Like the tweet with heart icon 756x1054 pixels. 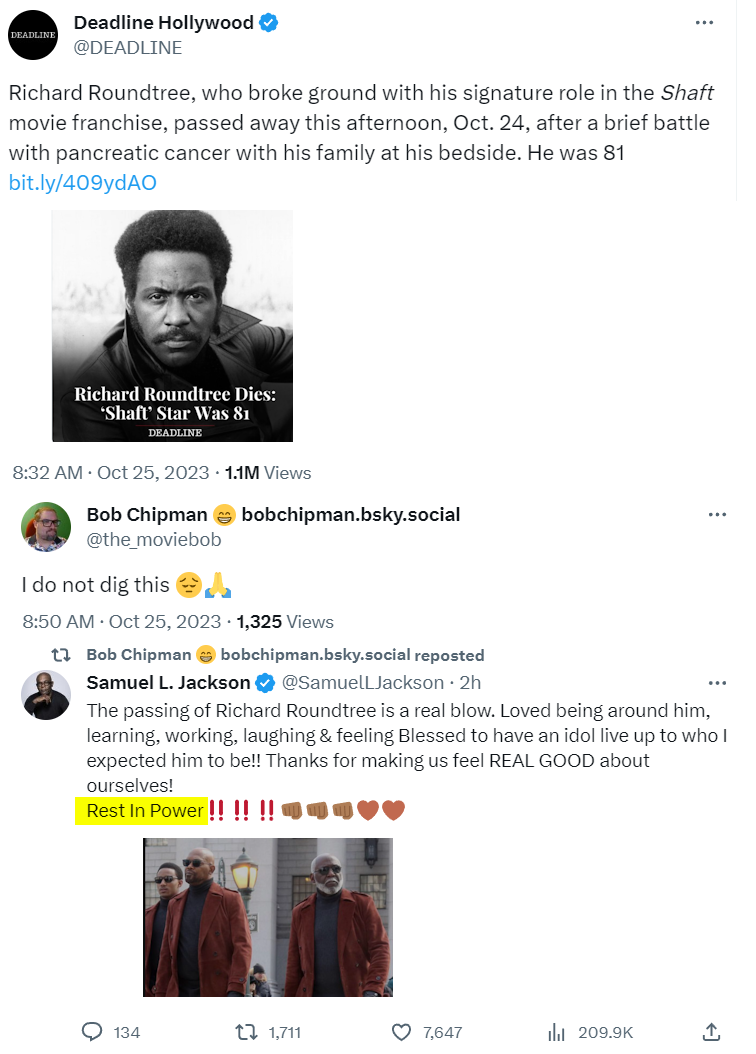(402, 1031)
